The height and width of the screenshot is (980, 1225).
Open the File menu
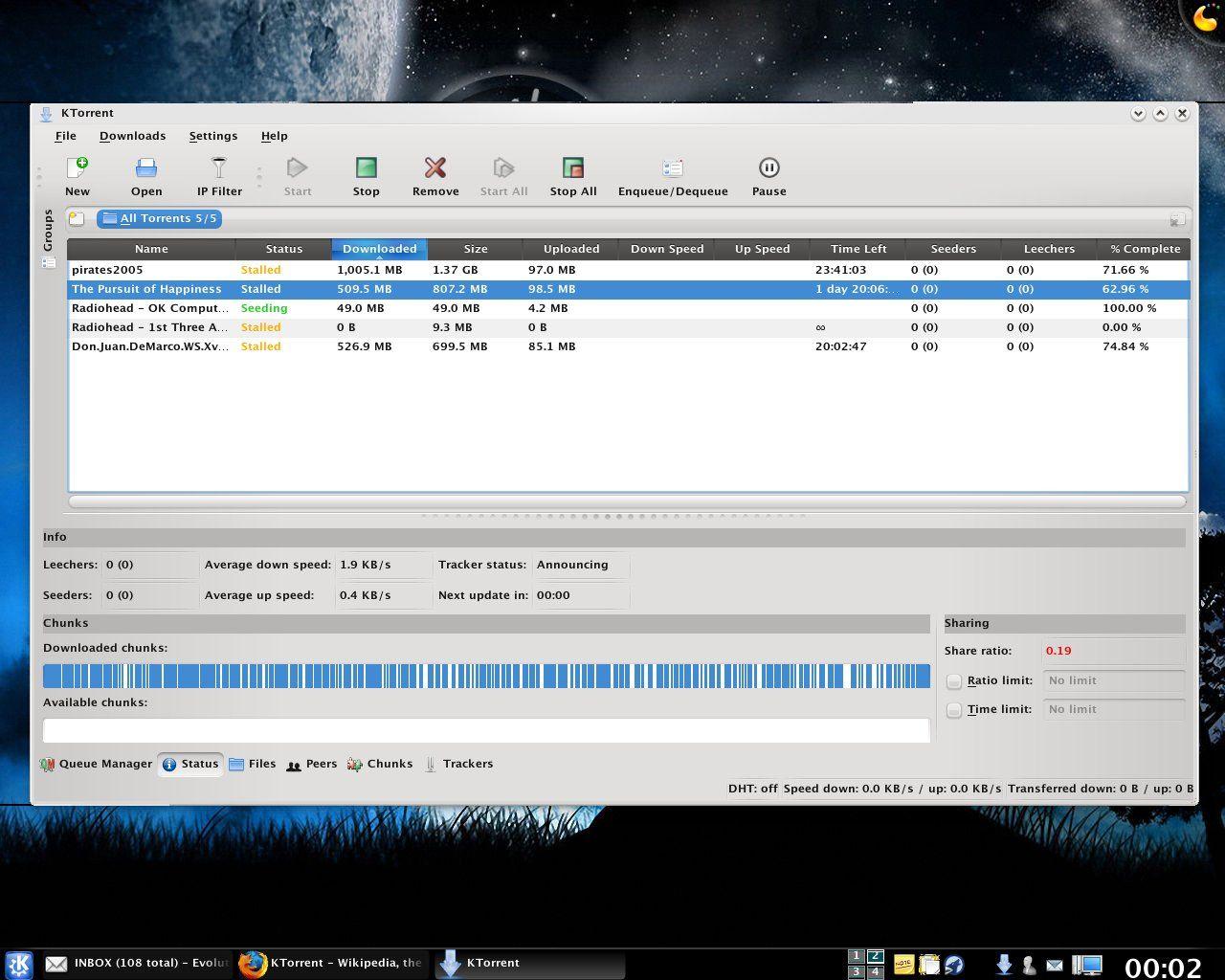65,136
